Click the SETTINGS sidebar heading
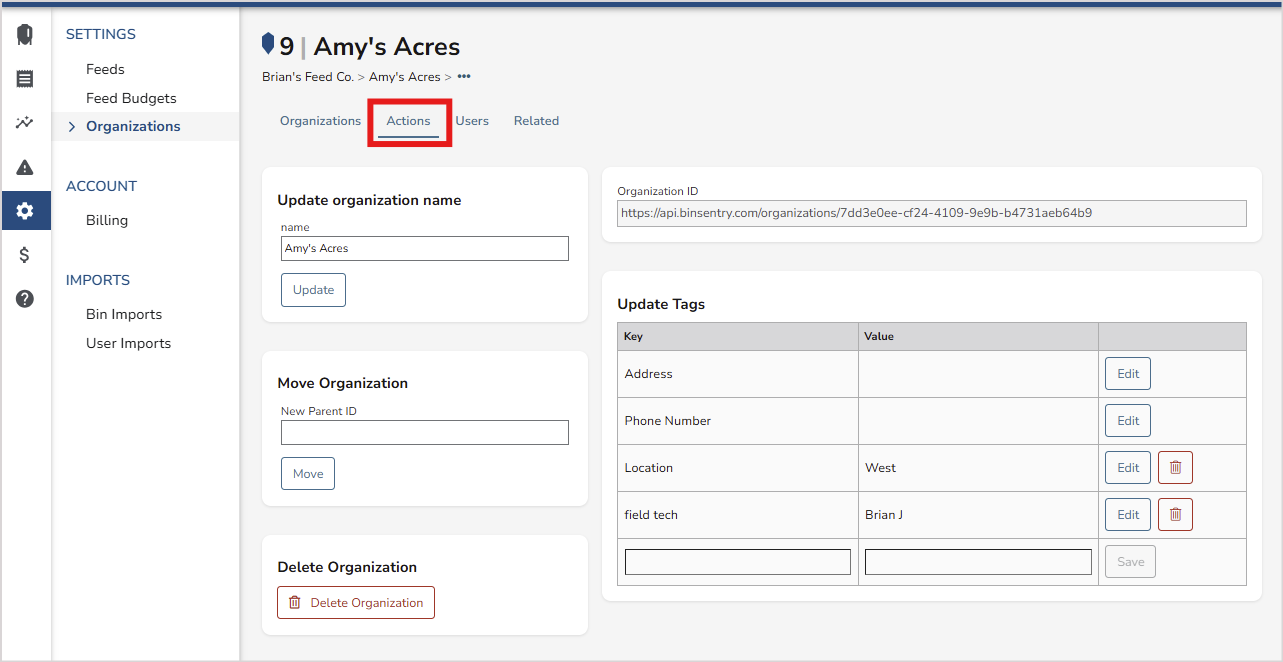This screenshot has width=1283, height=662. (101, 34)
